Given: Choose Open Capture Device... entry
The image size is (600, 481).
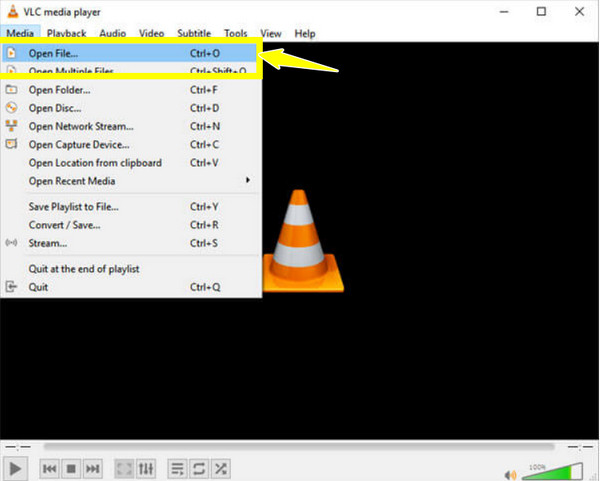Looking at the screenshot, I should (x=131, y=145).
